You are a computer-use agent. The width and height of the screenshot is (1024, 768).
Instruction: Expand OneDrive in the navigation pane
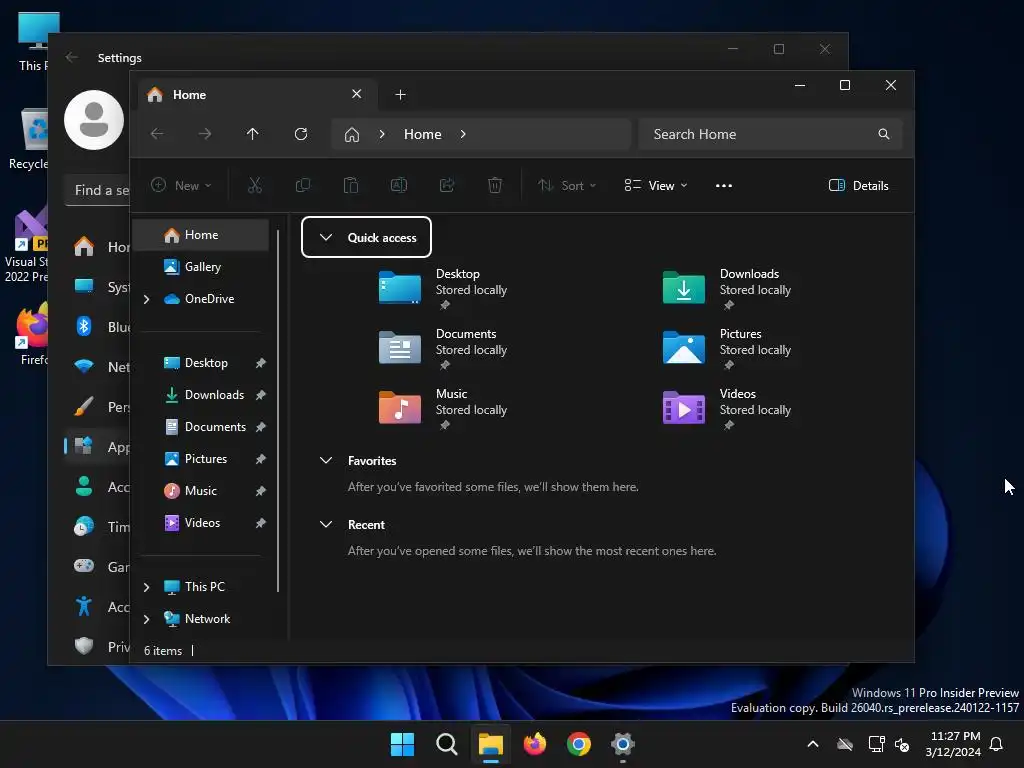[x=146, y=299]
